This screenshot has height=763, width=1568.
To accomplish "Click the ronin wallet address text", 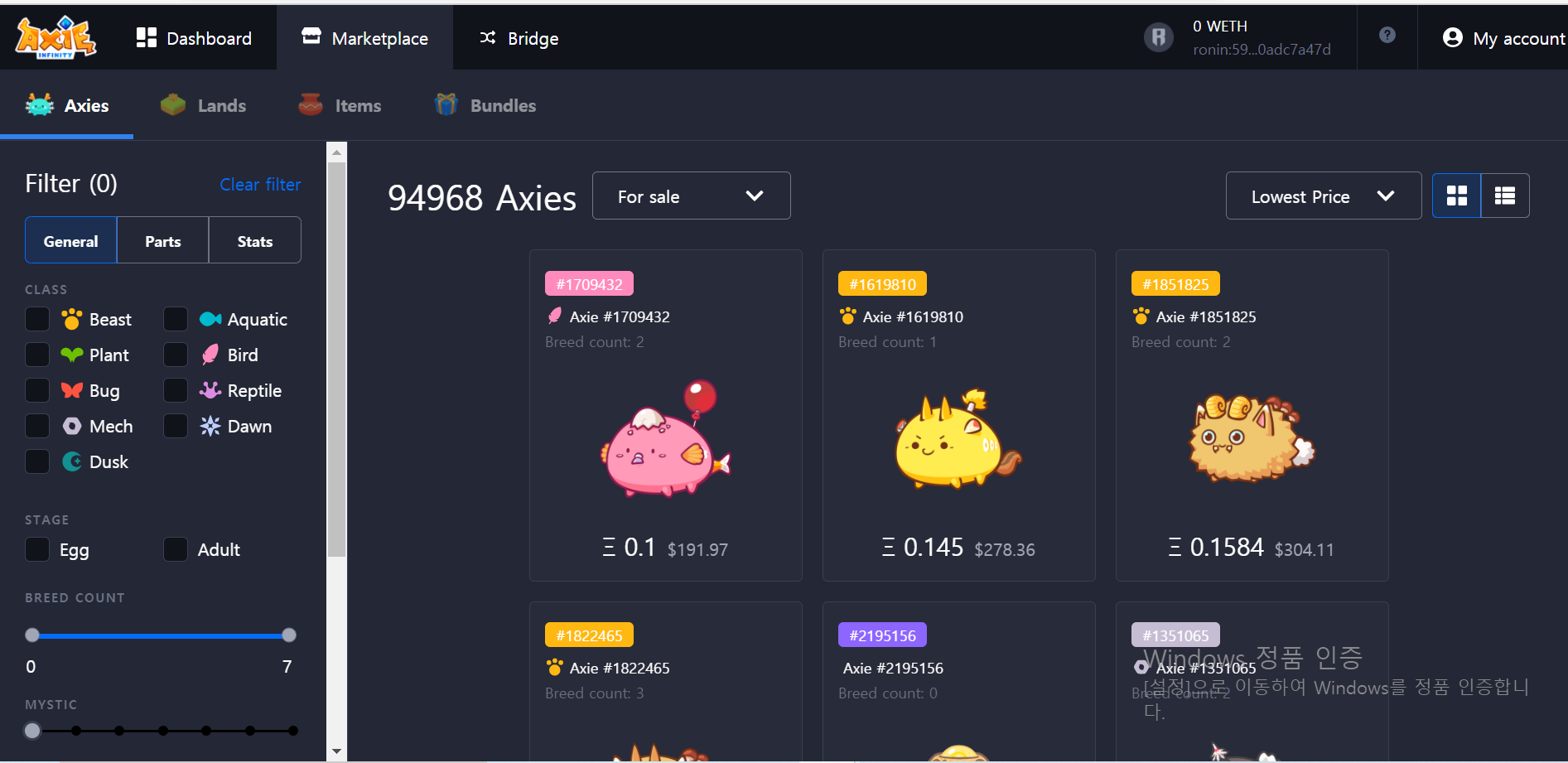I will point(1262,50).
